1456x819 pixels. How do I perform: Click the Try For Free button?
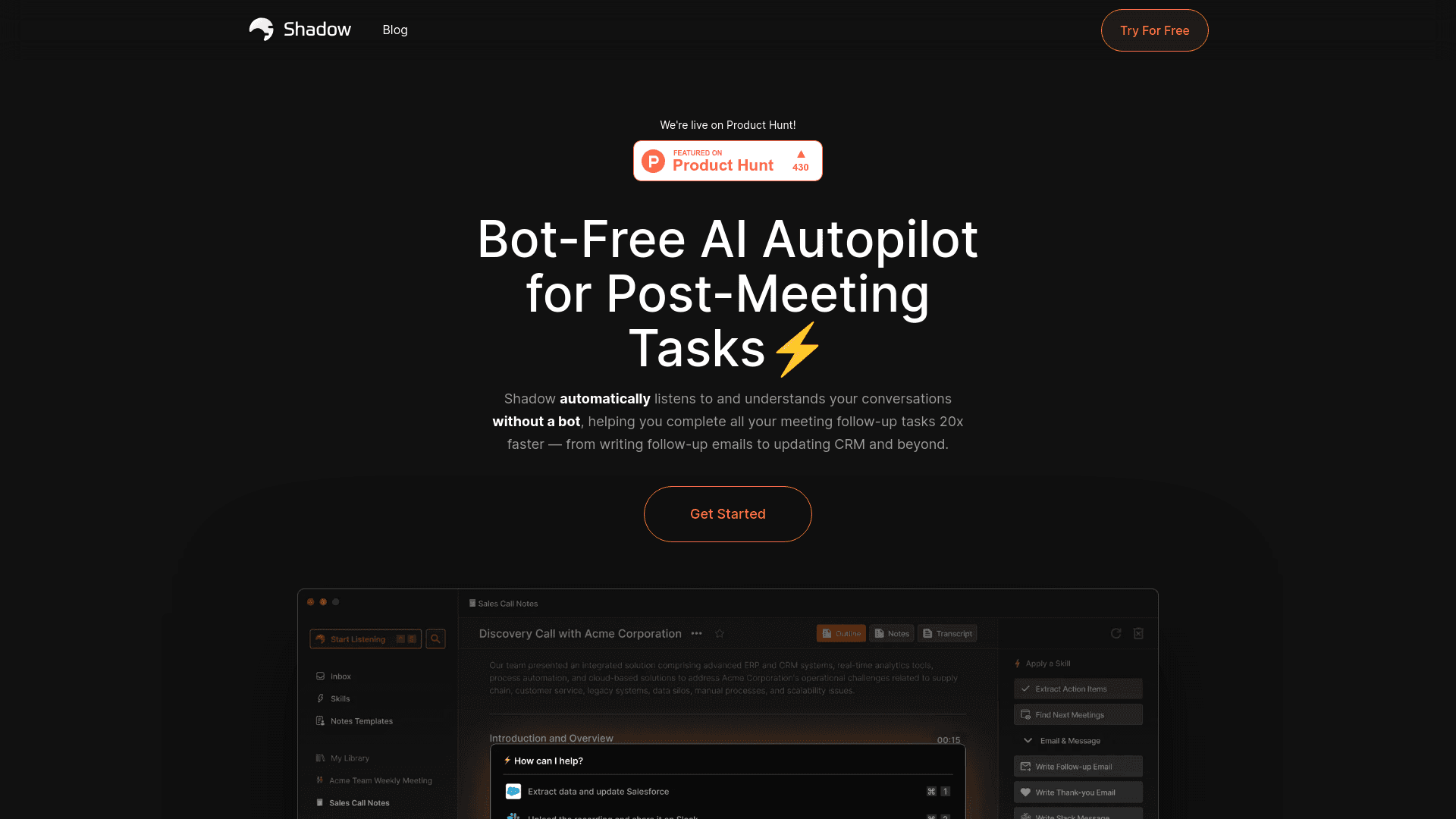tap(1154, 30)
